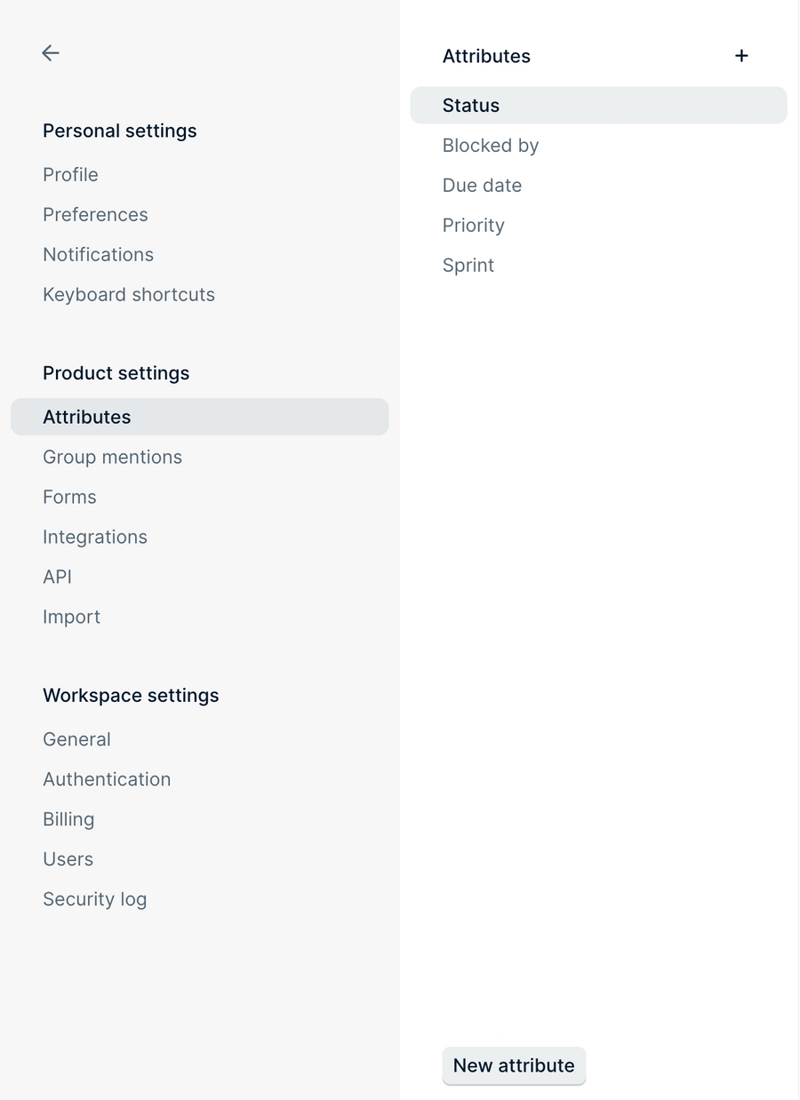The width and height of the screenshot is (800, 1100).
Task: Open the Users settings page
Action: (68, 858)
